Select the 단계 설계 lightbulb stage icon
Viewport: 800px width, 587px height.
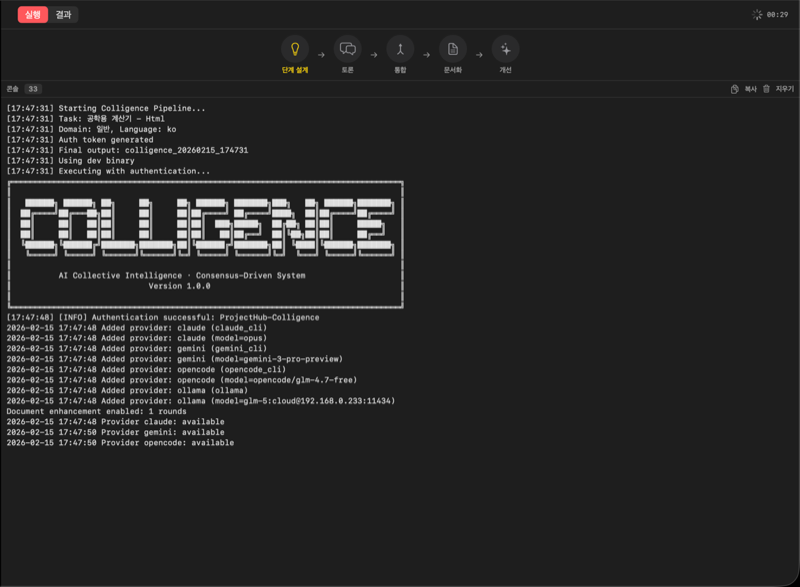pos(295,48)
